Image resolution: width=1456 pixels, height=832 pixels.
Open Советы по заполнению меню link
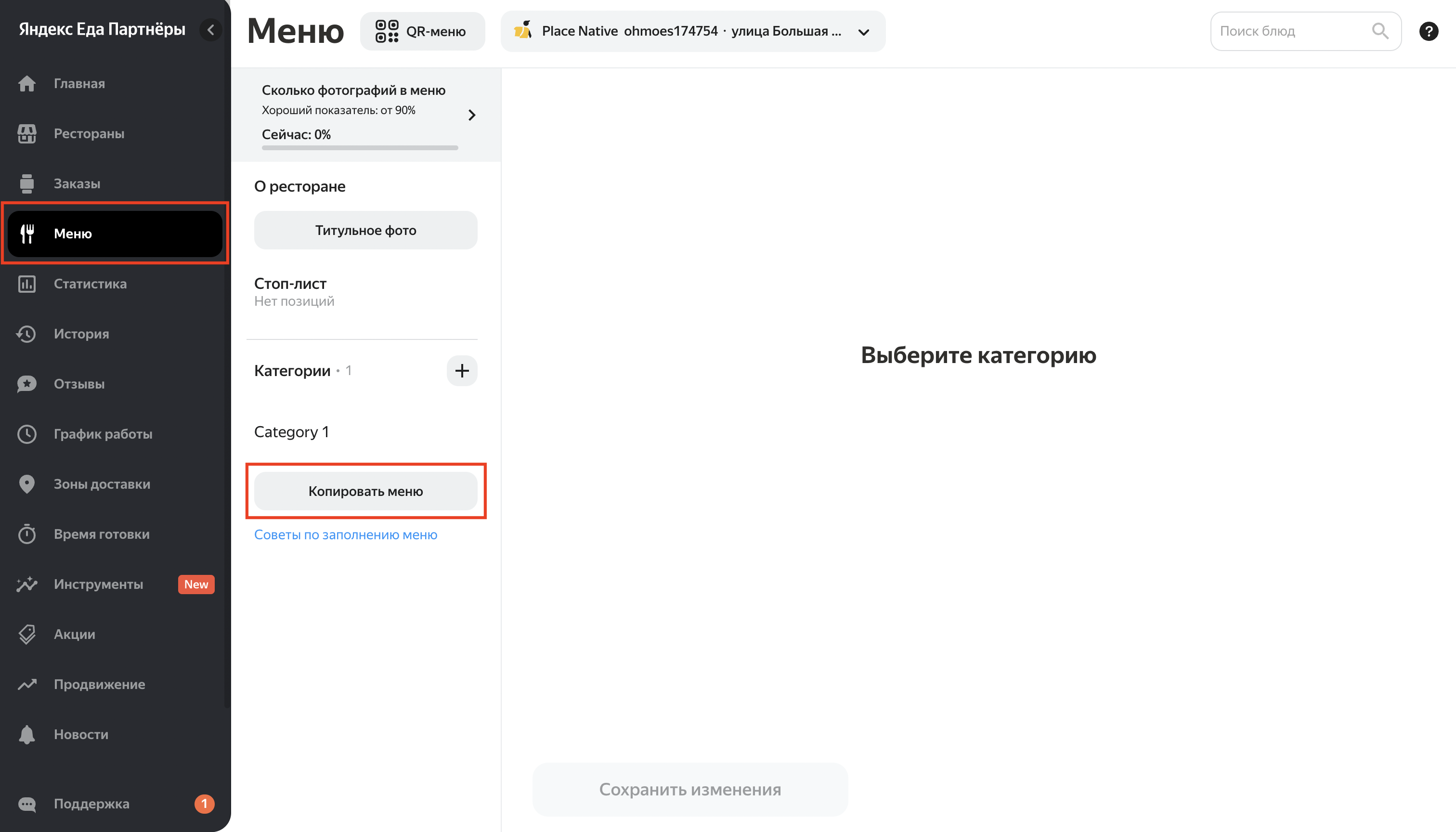346,535
